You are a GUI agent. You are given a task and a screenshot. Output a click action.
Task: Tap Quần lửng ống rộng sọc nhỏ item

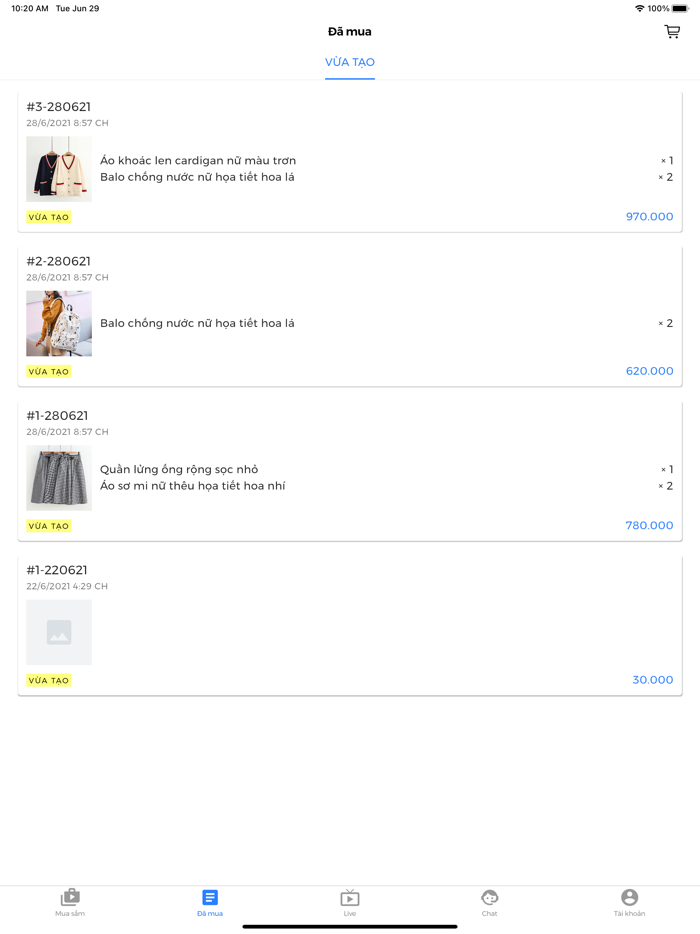[179, 469]
